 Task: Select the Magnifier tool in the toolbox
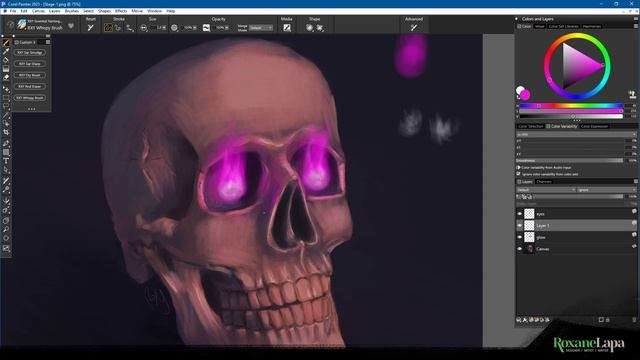click(6, 229)
